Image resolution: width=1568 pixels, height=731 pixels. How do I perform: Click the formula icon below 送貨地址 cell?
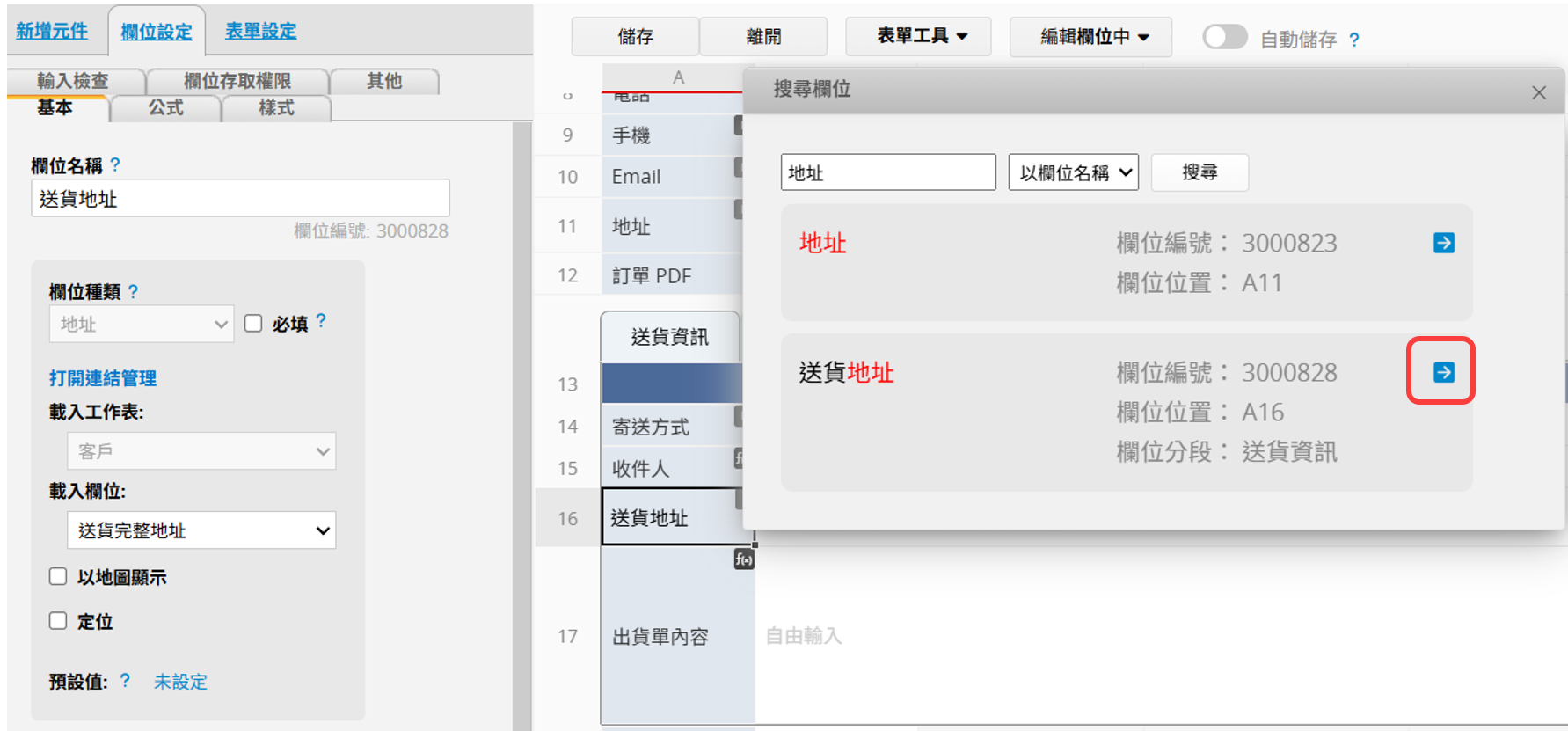(744, 559)
